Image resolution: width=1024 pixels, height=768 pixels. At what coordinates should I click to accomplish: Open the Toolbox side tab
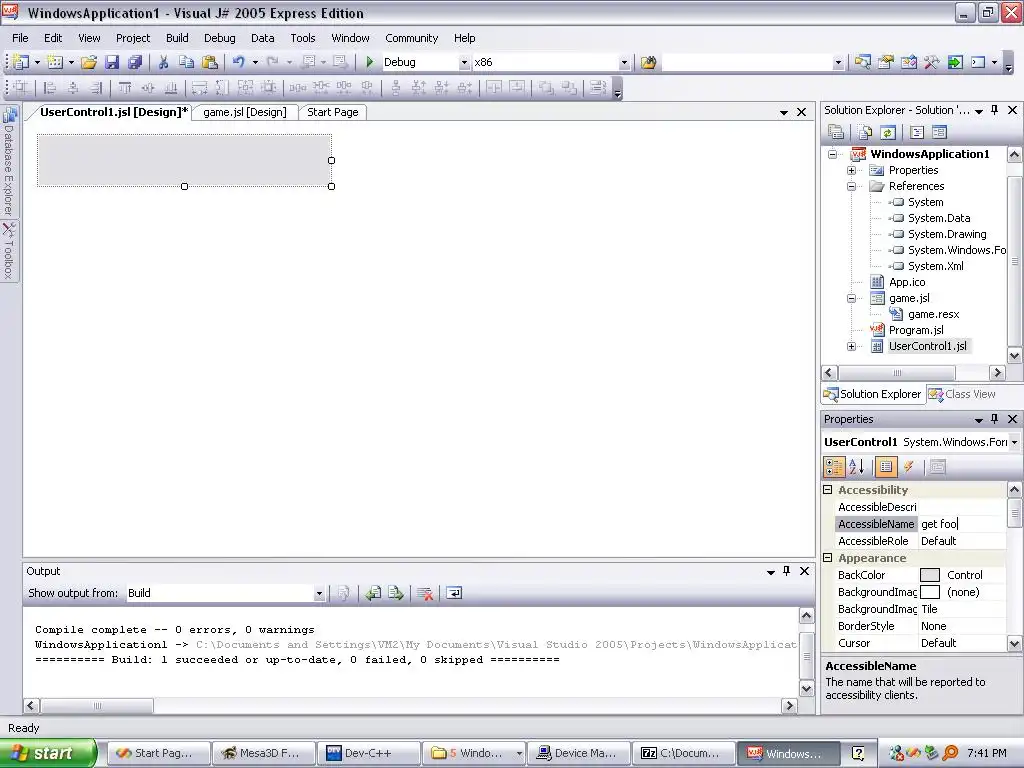(x=9, y=251)
